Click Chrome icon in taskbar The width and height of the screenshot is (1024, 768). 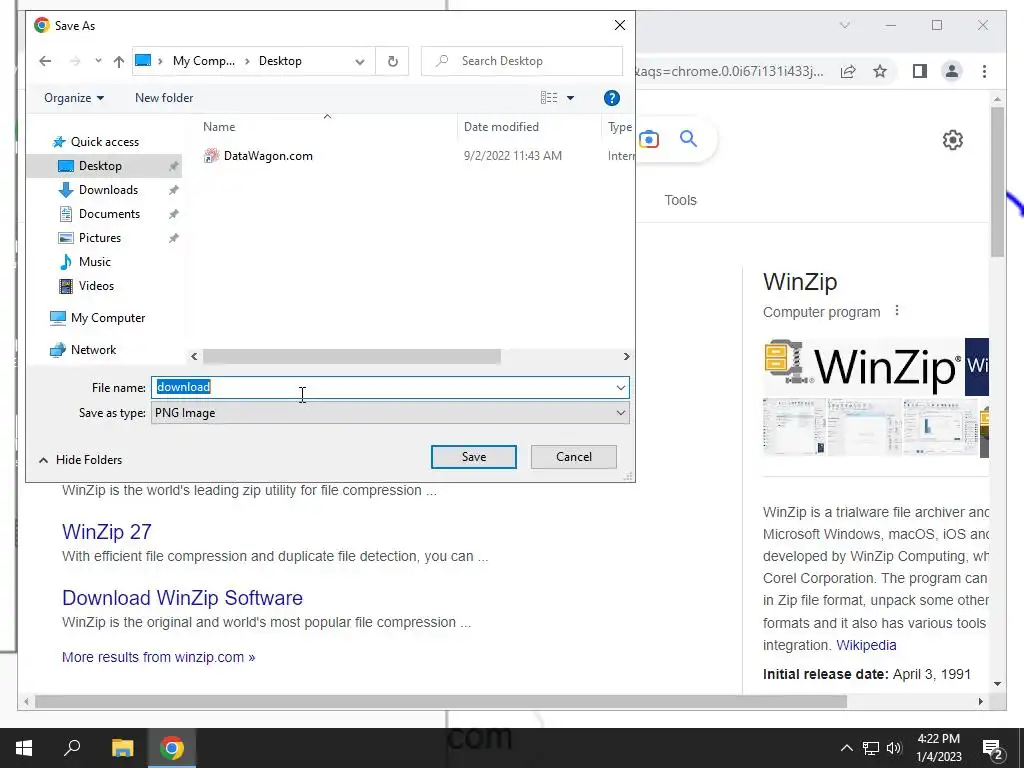[x=171, y=748]
